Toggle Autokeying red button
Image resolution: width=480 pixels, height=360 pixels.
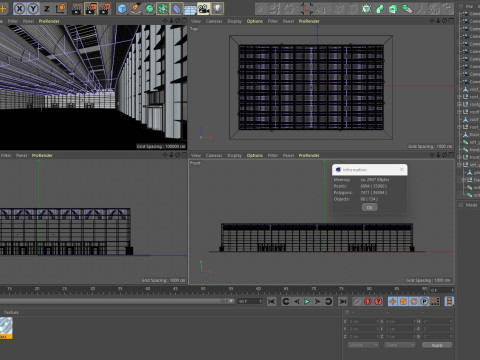pyautogui.click(x=378, y=302)
